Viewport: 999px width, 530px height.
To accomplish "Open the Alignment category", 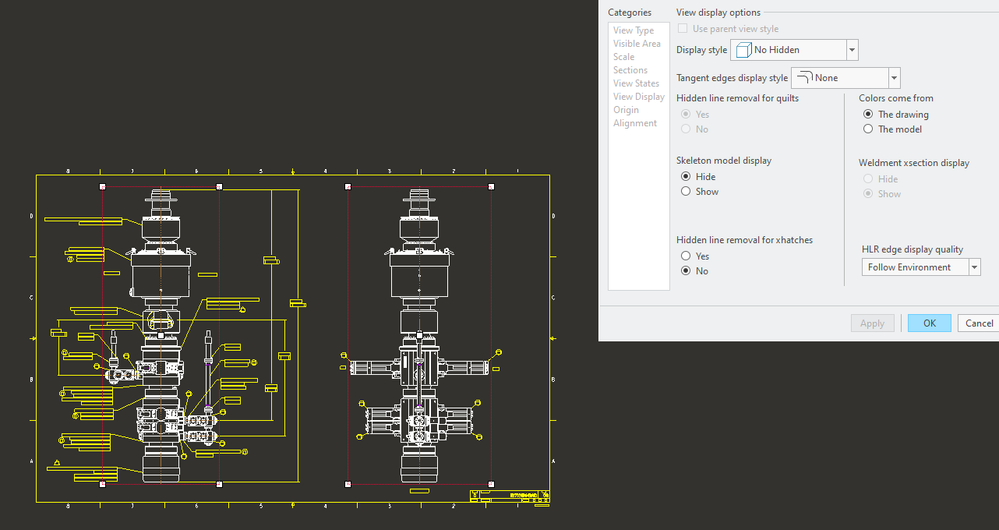I will pyautogui.click(x=635, y=123).
